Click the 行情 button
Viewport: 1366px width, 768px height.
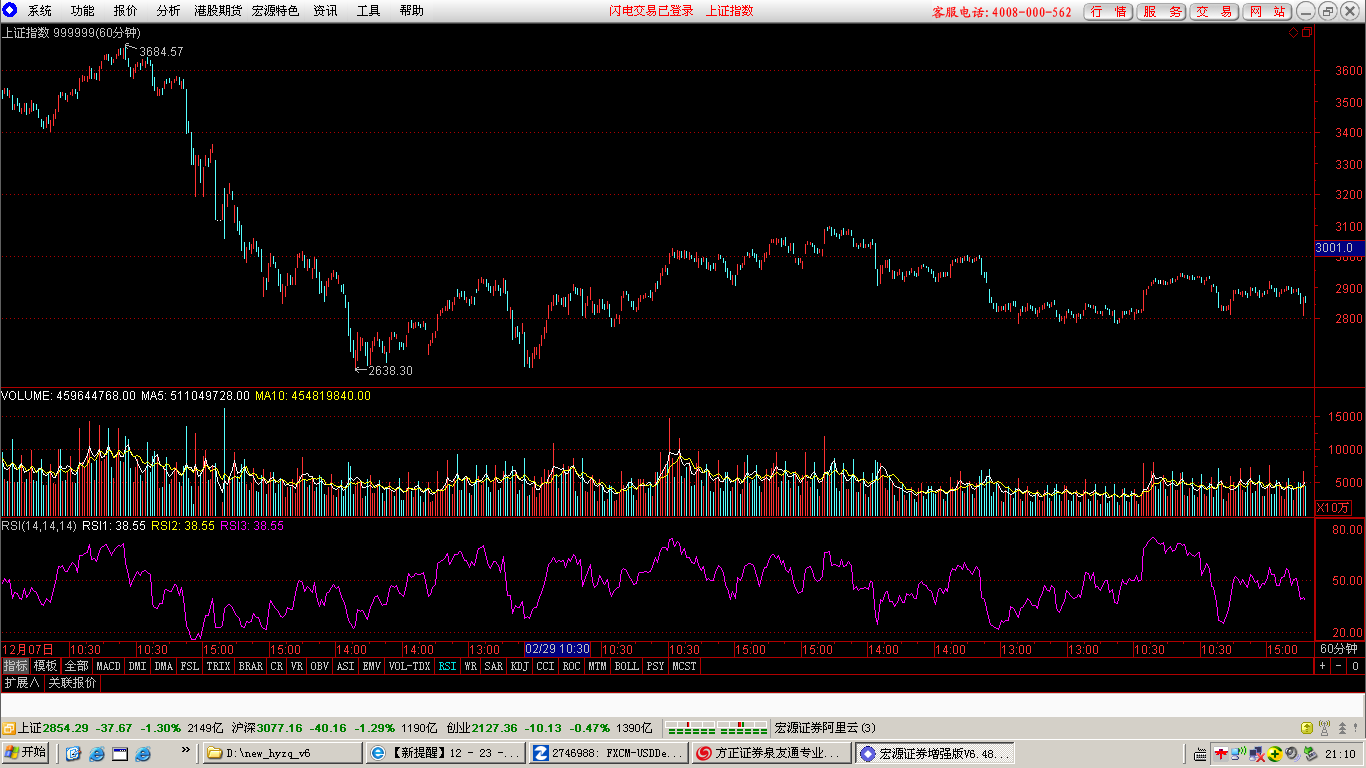point(1109,12)
